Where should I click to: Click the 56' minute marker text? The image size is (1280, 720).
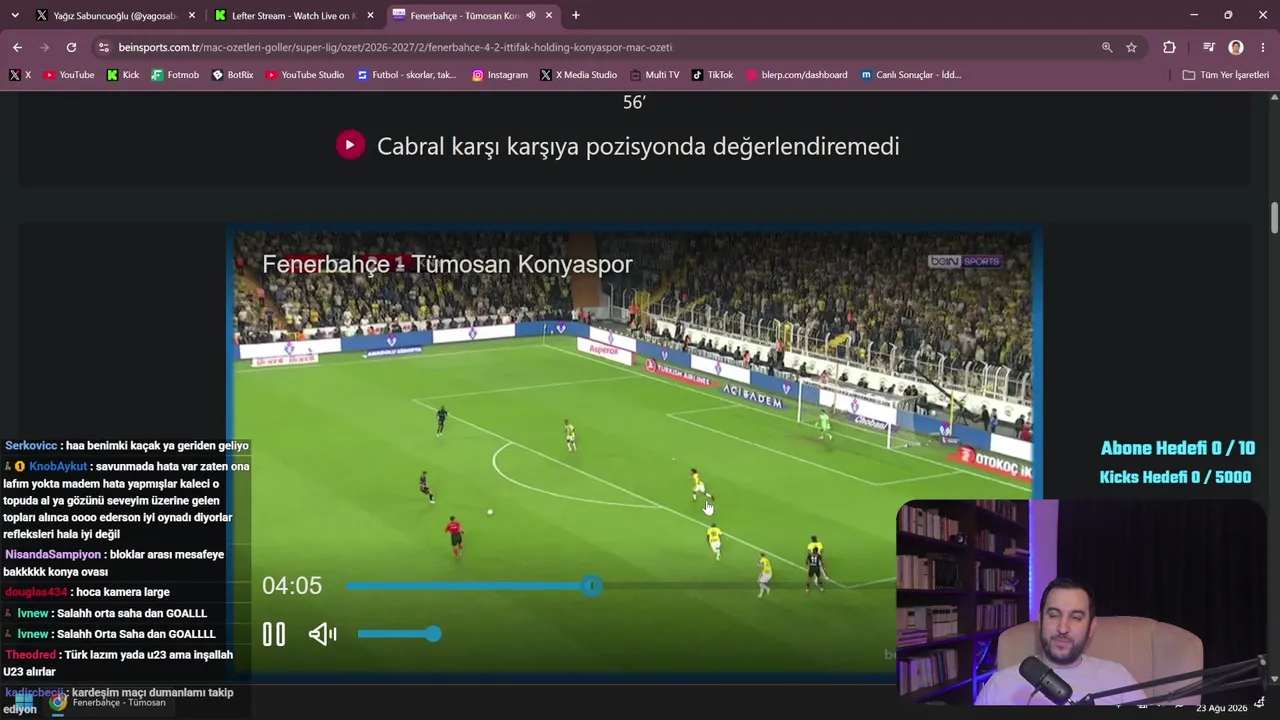(634, 103)
